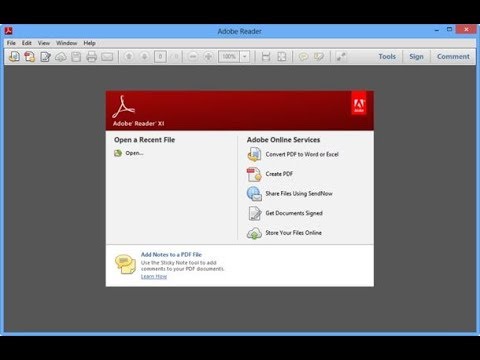Open the File menu
This screenshot has height=360, width=480.
(11, 43)
